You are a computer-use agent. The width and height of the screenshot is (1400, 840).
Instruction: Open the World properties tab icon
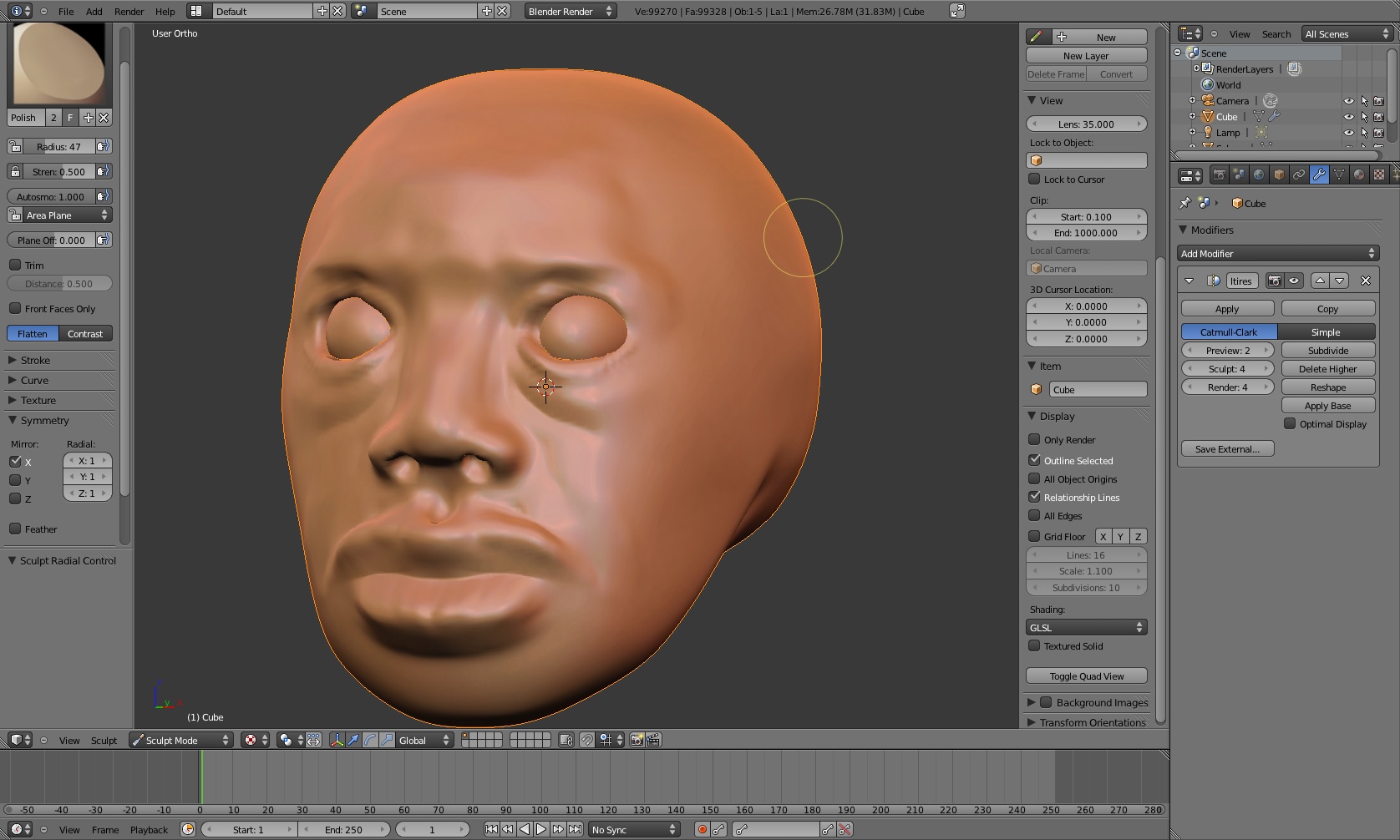click(1259, 175)
